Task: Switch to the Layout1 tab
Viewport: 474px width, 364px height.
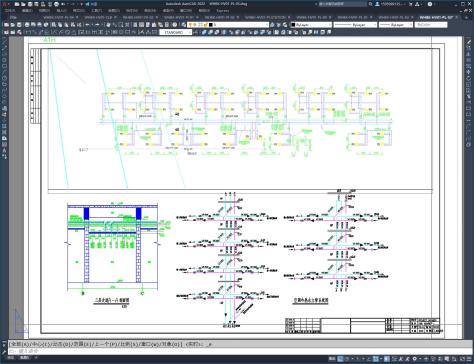Action: (24, 358)
